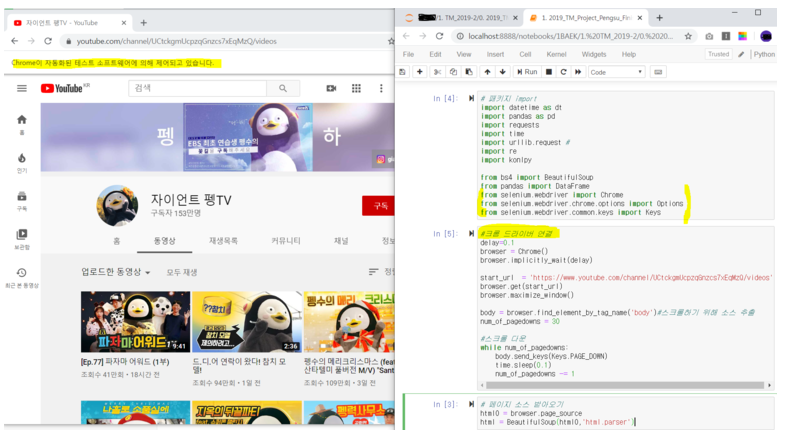Open the 2:36 참치 모델 video thumbnail
This screenshot has height=434, width=785.
click(x=247, y=321)
